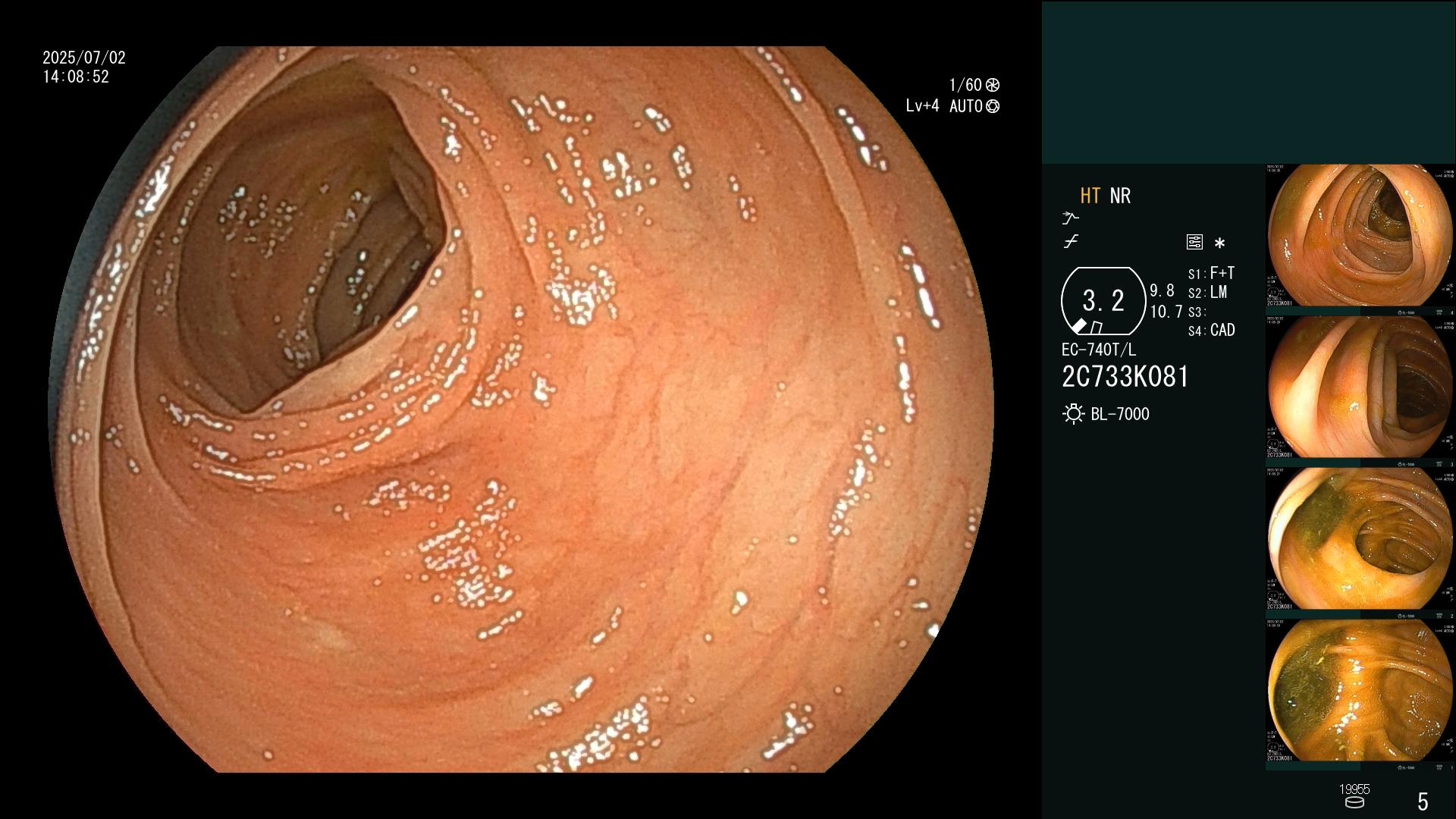Click the asterisk indicator icon

point(1219,243)
